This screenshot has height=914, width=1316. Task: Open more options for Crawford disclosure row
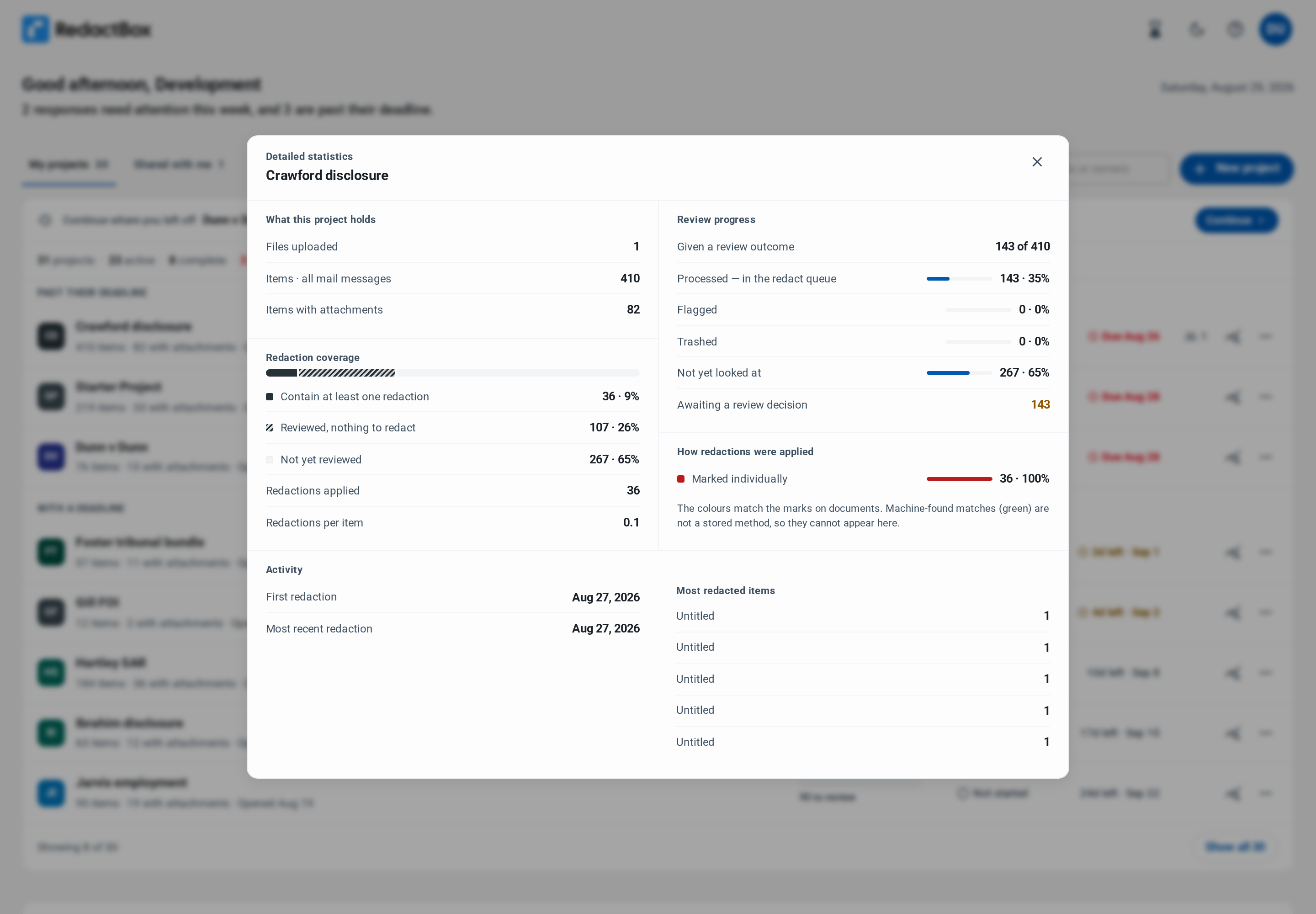click(1266, 337)
